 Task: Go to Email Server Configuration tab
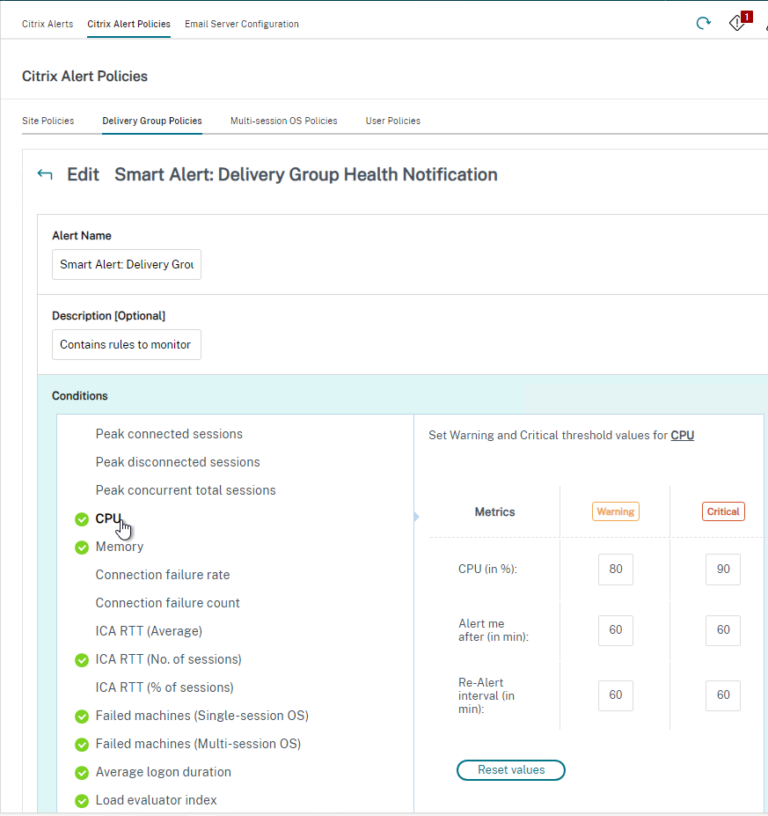[241, 24]
